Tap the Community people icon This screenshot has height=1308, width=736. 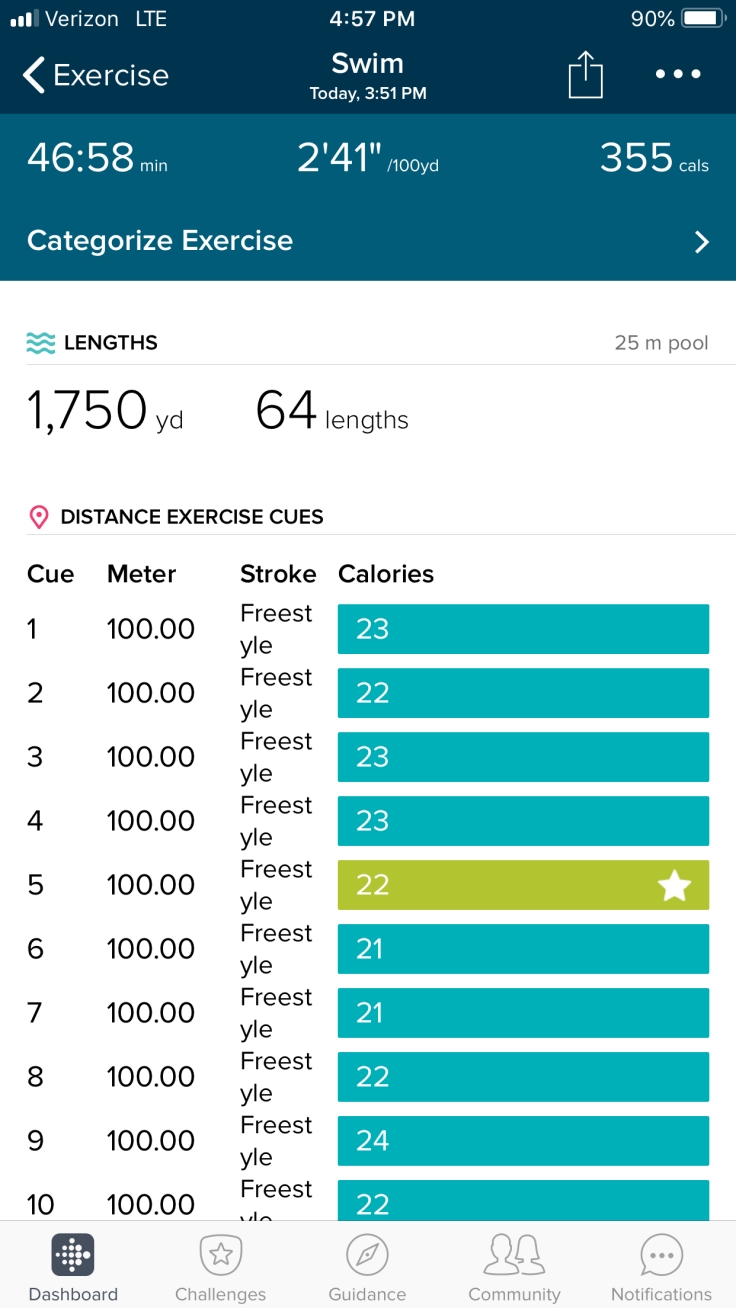coord(514,1255)
